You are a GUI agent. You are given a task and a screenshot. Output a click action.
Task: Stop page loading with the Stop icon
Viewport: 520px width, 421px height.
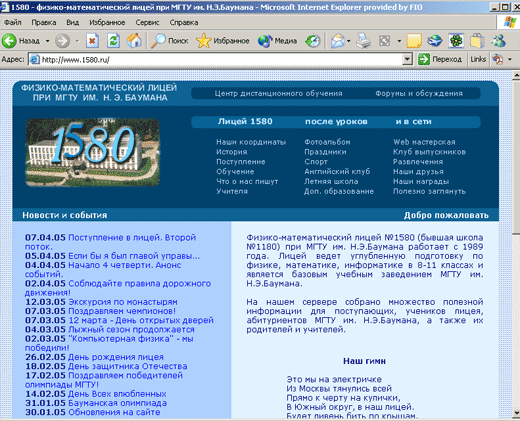[x=92, y=41]
